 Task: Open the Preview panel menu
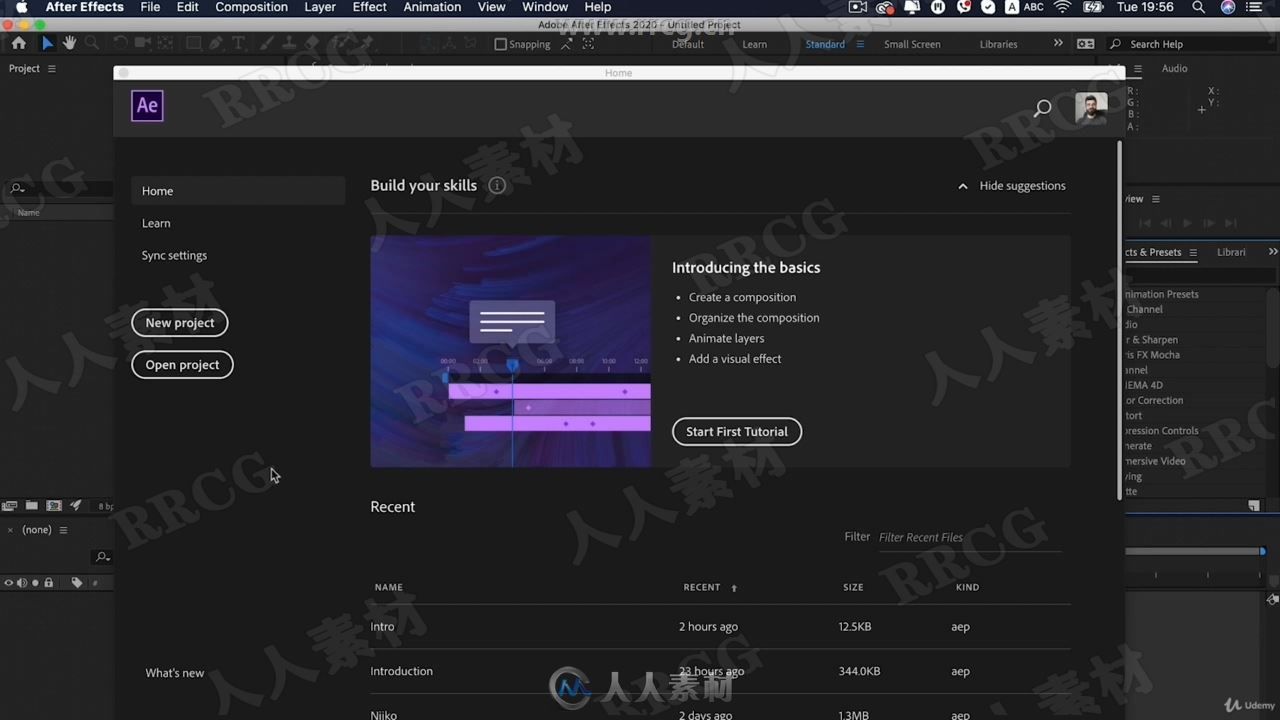tap(1156, 199)
